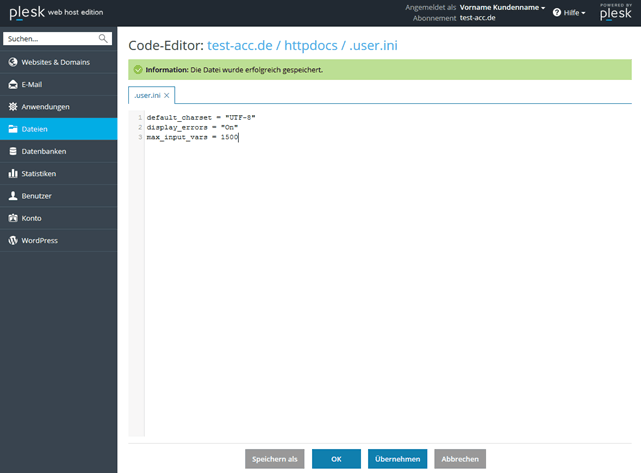Click the Hilfe question mark icon
This screenshot has width=641, height=473.
coord(557,13)
